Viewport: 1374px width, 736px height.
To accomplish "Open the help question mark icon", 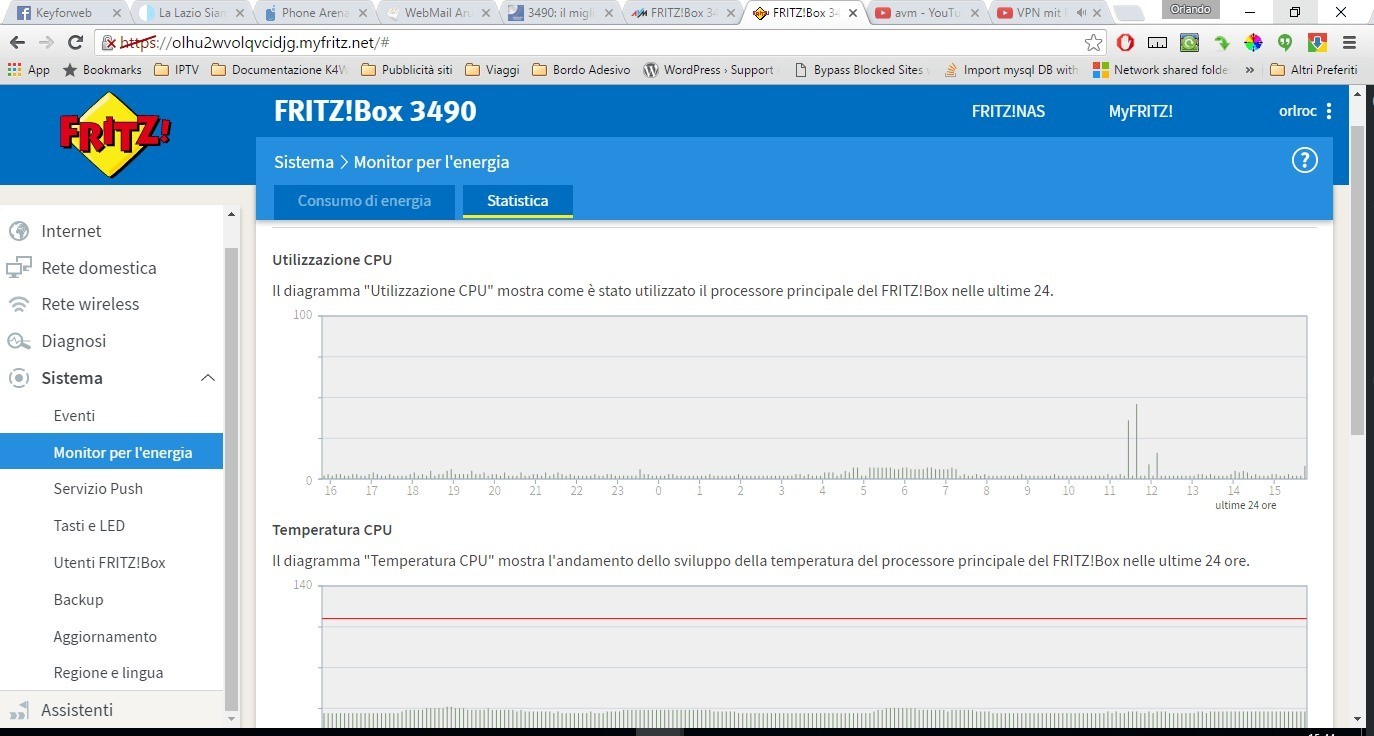I will [x=1304, y=161].
